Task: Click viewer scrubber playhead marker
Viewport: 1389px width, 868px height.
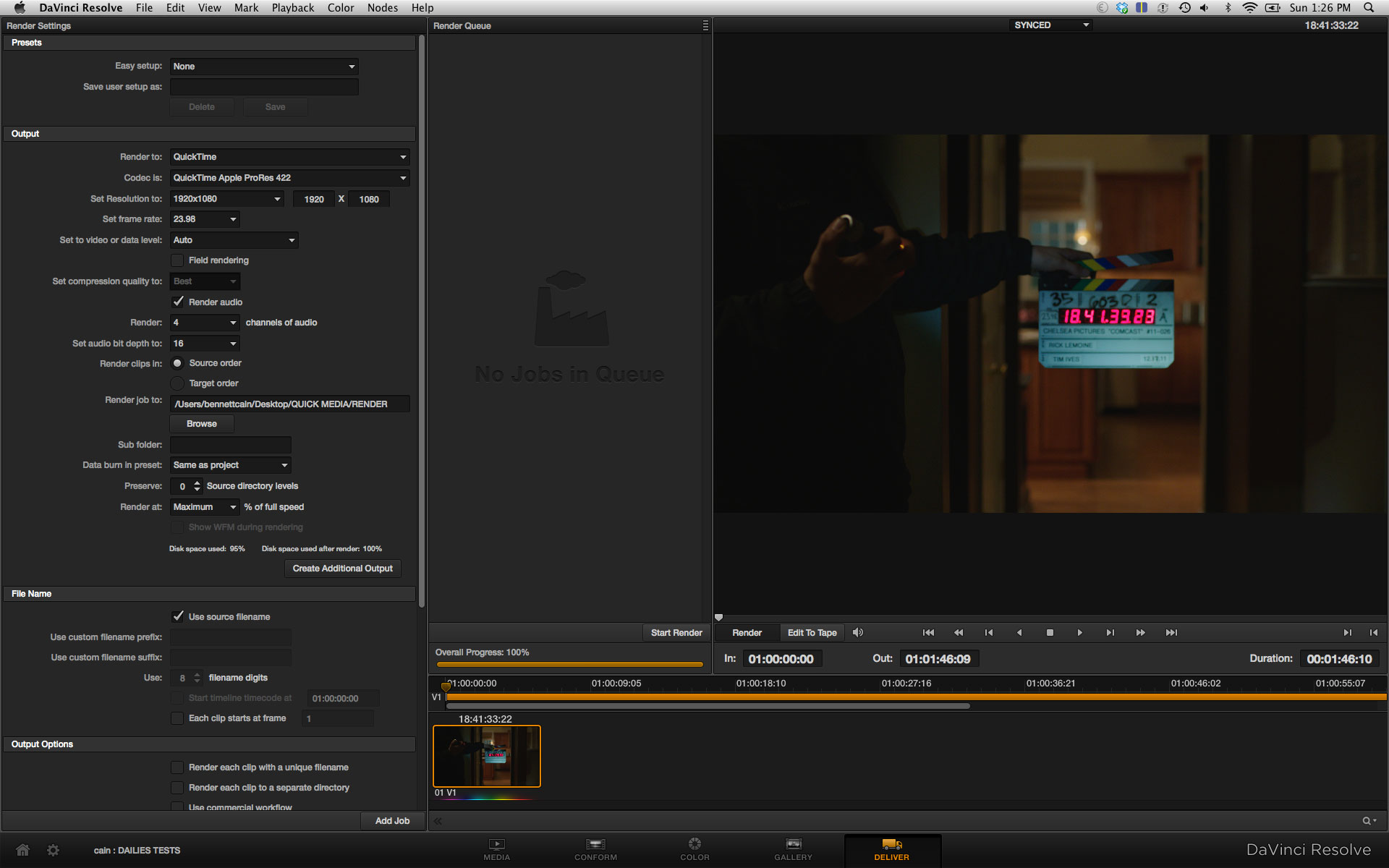Action: [x=719, y=618]
